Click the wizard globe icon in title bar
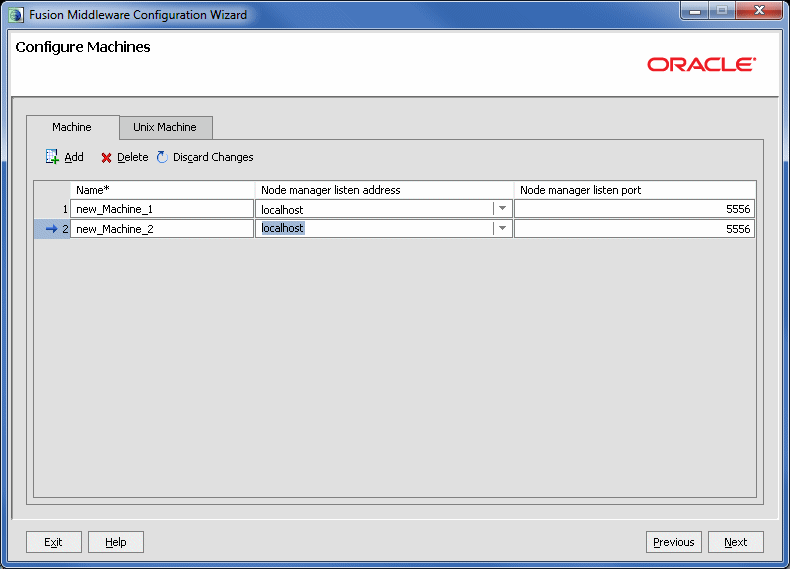 pos(16,15)
